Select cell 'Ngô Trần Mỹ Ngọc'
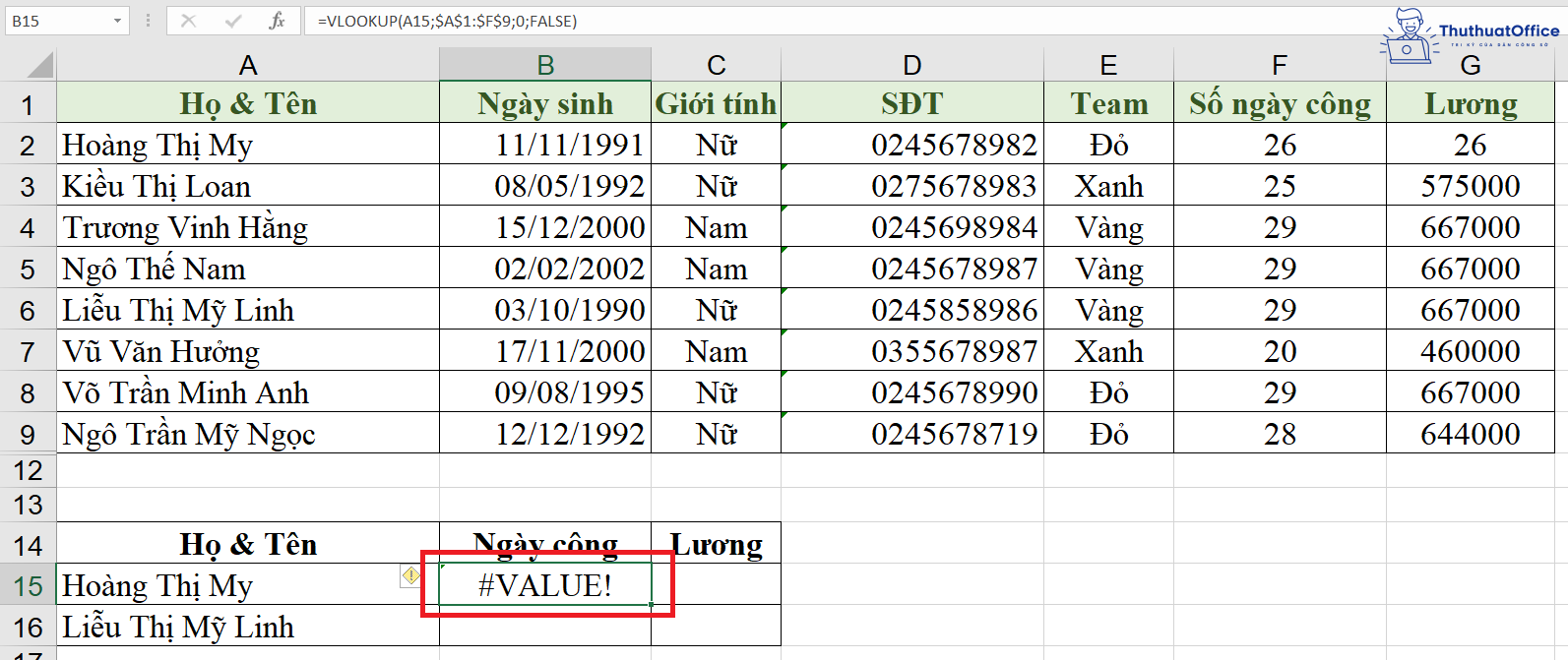The height and width of the screenshot is (660, 1568). [248, 434]
